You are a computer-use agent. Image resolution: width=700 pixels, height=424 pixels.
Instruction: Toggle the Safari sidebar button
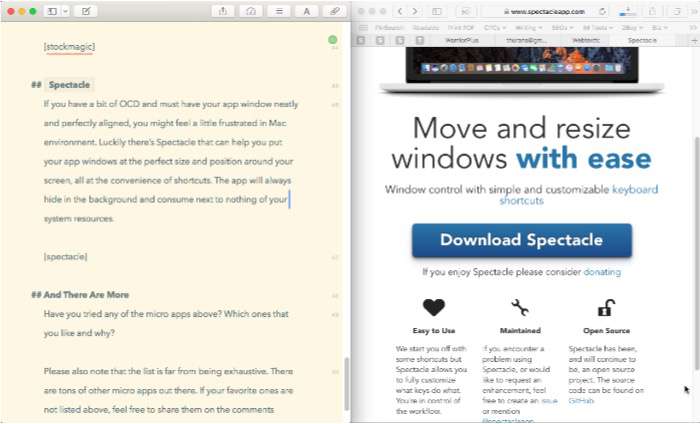tap(437, 11)
